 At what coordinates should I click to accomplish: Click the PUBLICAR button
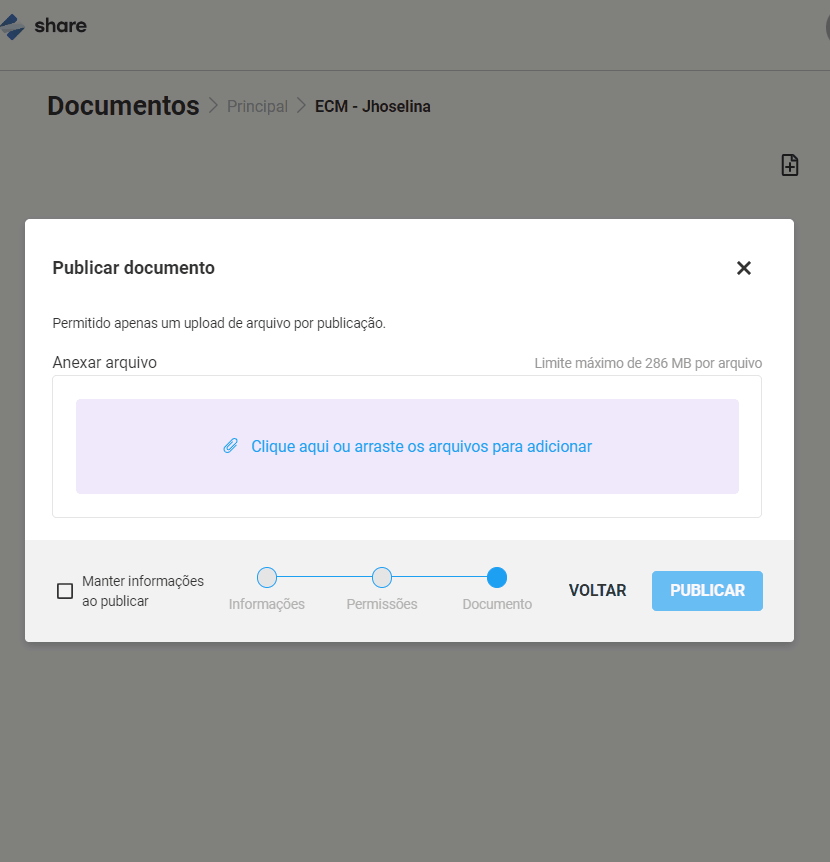pyautogui.click(x=707, y=590)
